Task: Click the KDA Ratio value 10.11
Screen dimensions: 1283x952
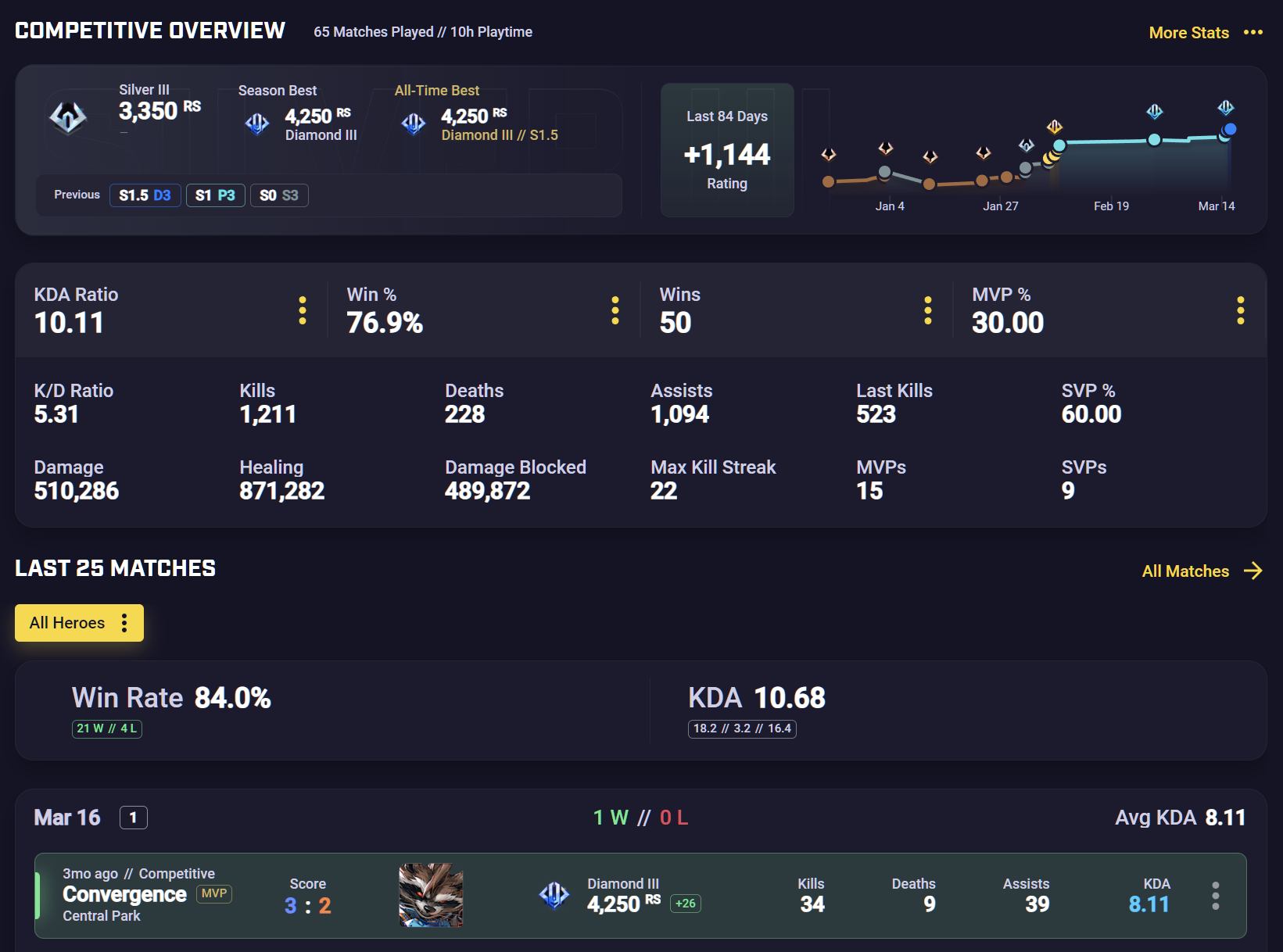Action: pos(69,323)
